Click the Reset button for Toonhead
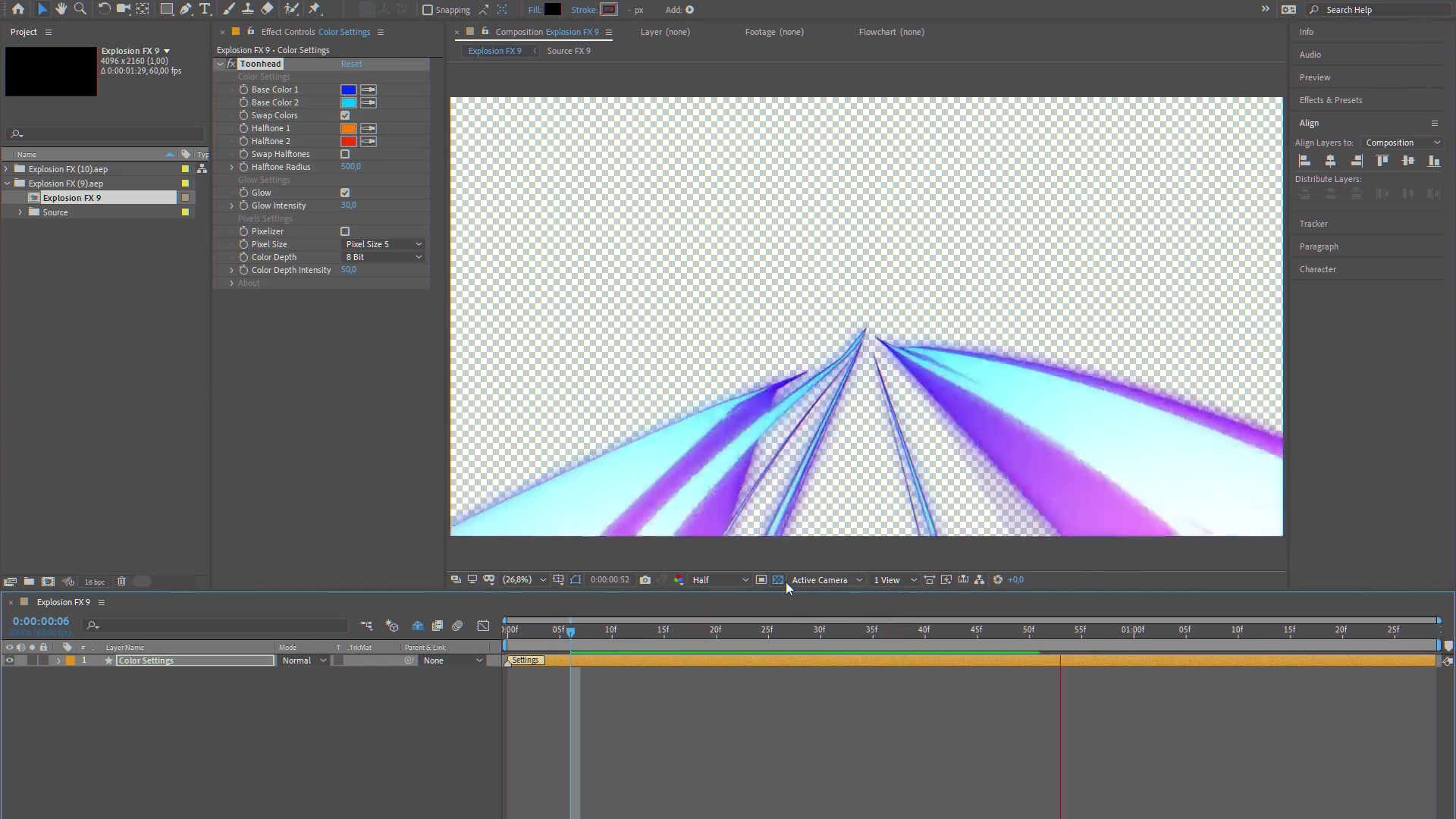Screen dimensions: 1456x819 click(351, 63)
